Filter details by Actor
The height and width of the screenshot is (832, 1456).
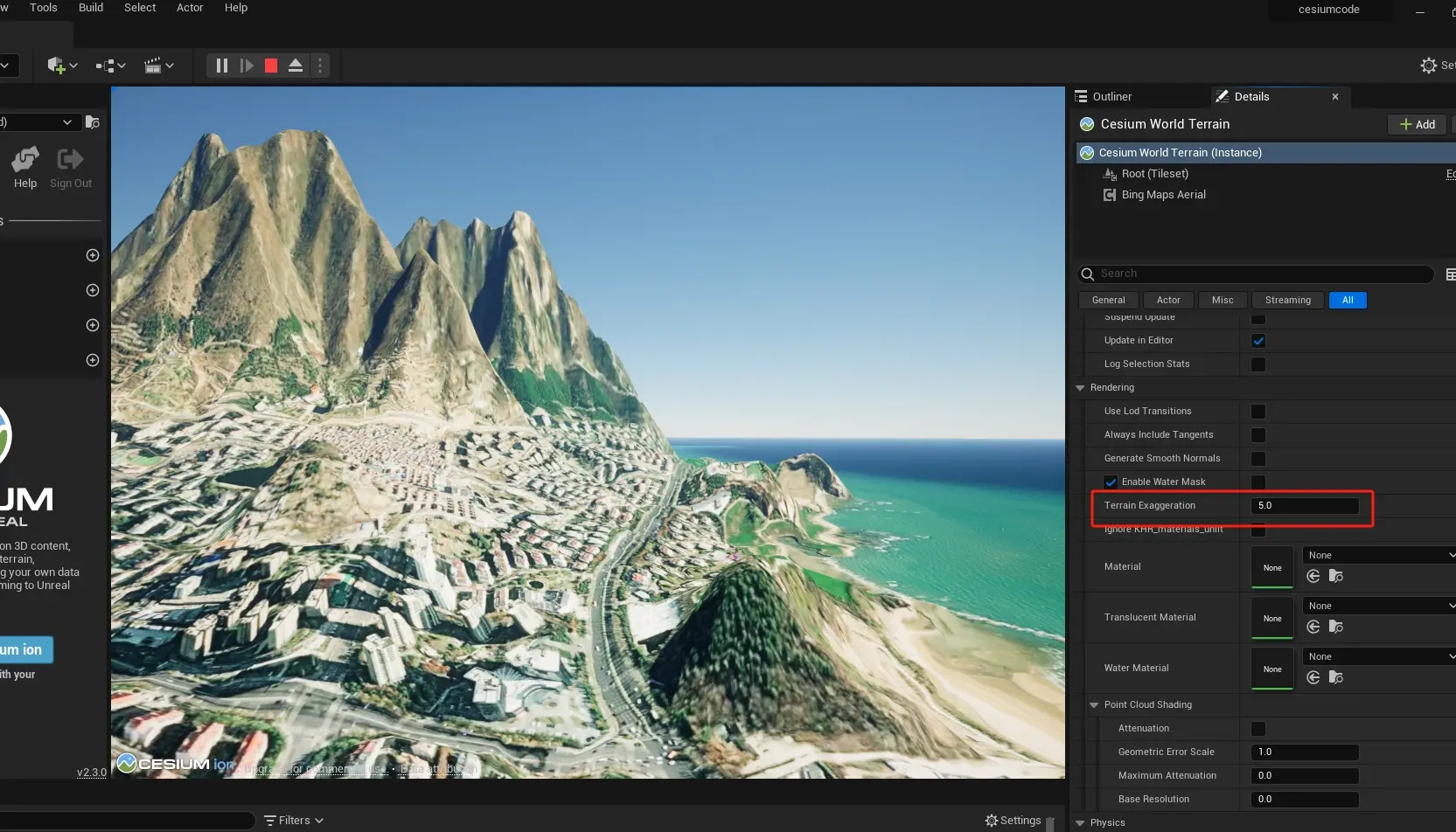(1168, 301)
